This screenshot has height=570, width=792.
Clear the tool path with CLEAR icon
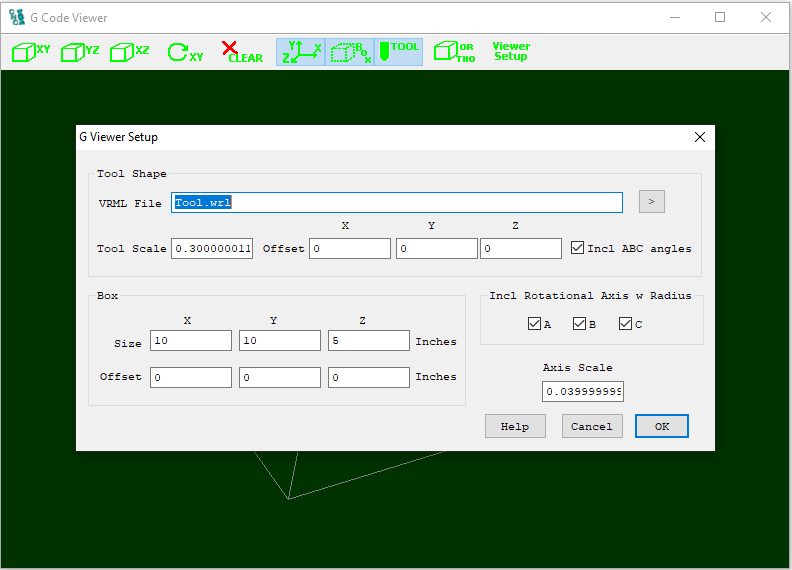241,52
